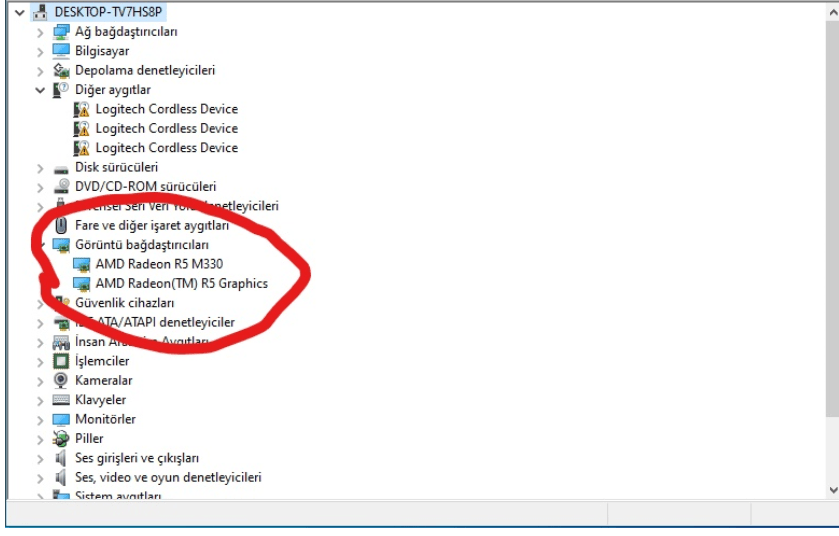839x536 pixels.
Task: Select the third Logitech Cordless Device entry
Action: pyautogui.click(x=167, y=148)
